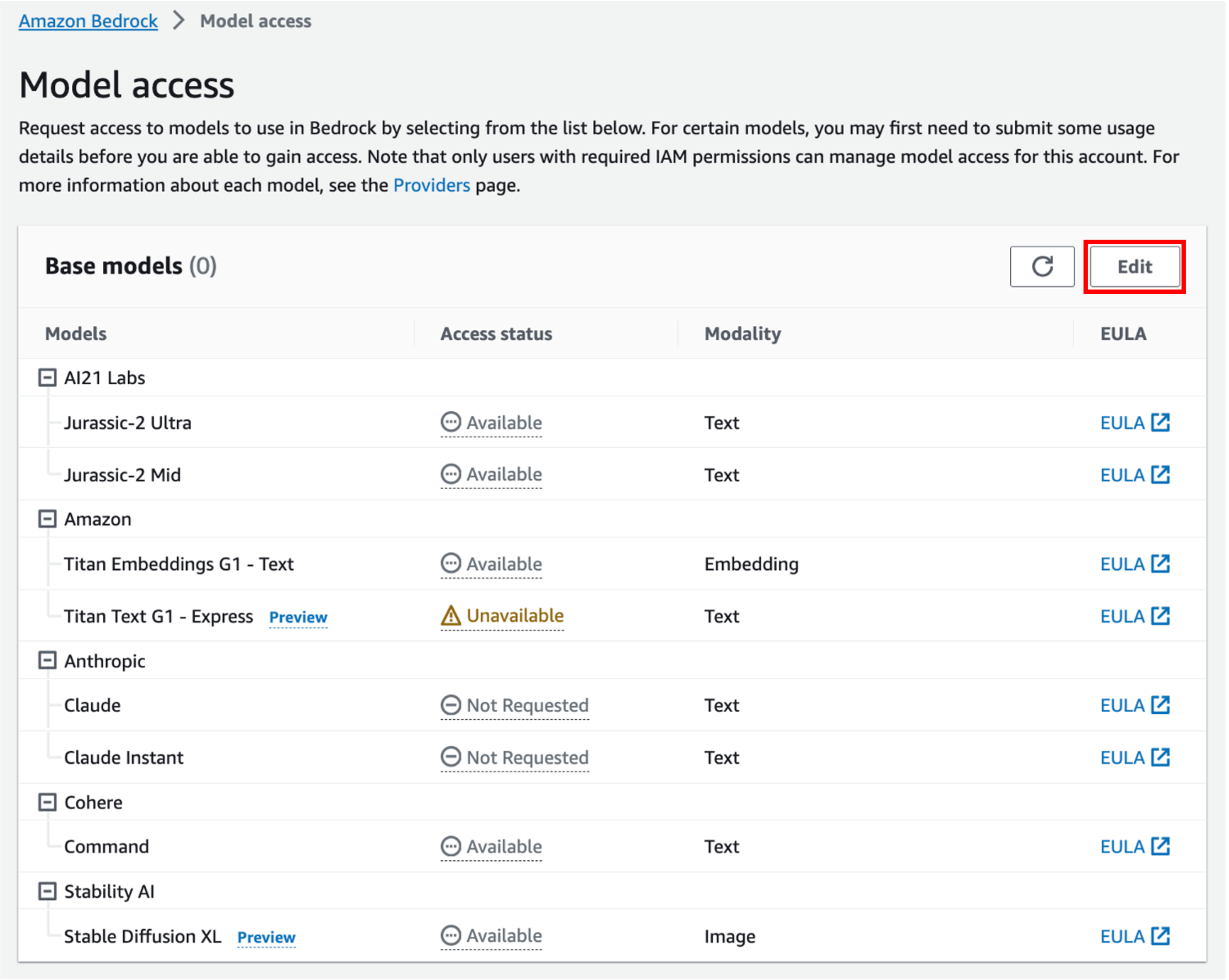Open the EULA link for Claude Instant
The image size is (1229, 980).
tap(1134, 757)
